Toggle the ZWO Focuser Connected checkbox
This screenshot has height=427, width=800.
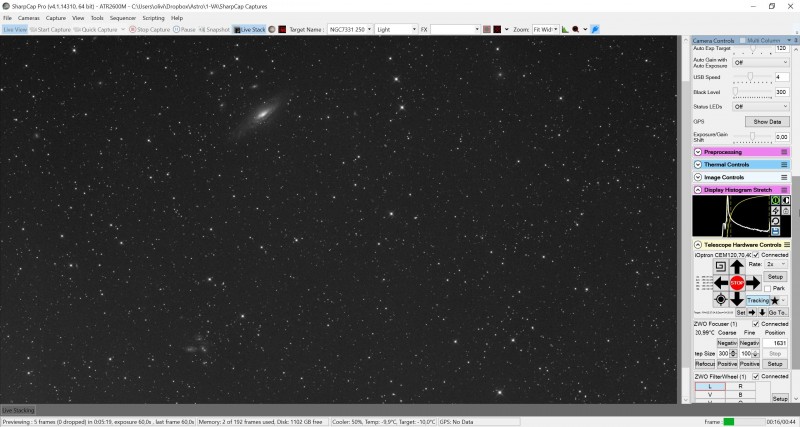tap(756, 324)
